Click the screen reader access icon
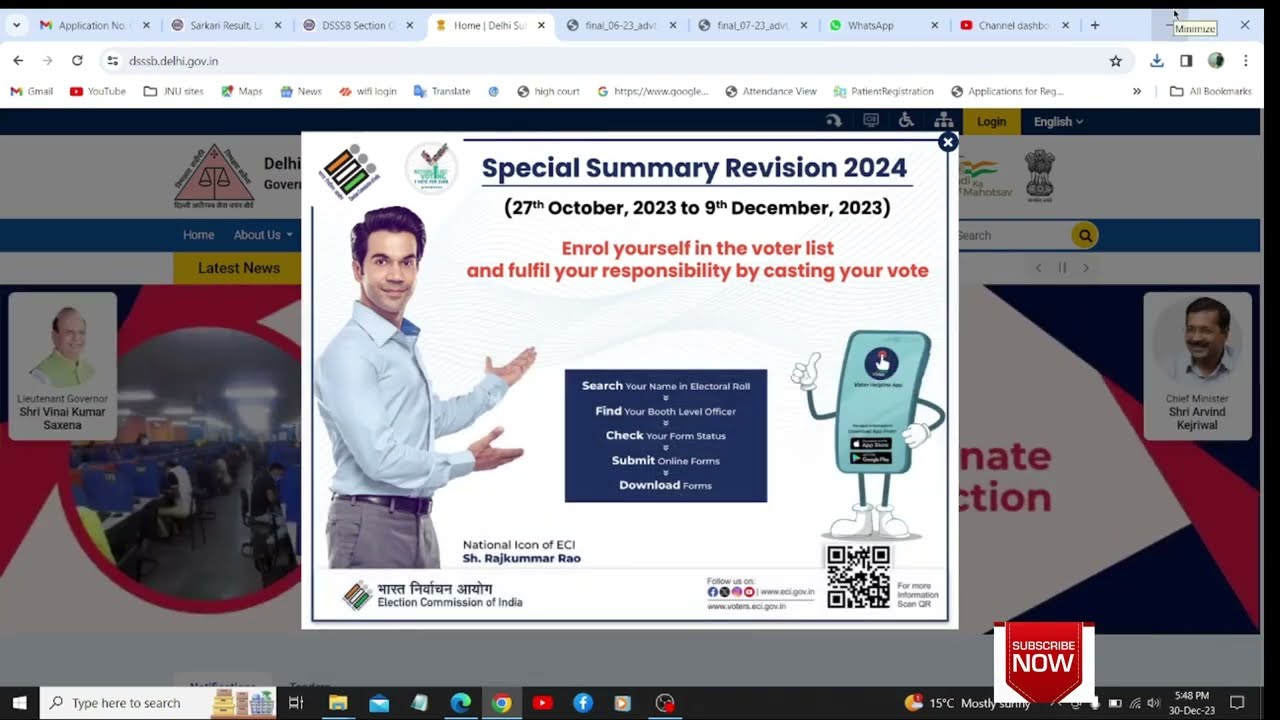Image resolution: width=1280 pixels, height=720 pixels. [x=870, y=121]
